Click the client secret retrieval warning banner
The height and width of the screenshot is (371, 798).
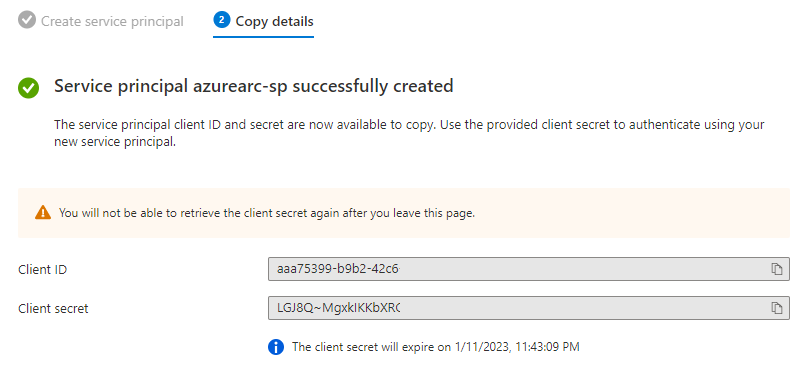[404, 213]
